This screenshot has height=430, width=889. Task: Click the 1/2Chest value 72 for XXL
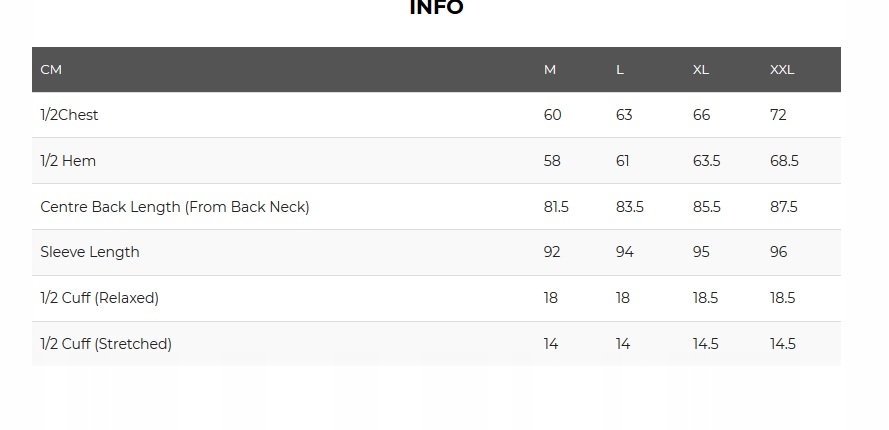[778, 115]
